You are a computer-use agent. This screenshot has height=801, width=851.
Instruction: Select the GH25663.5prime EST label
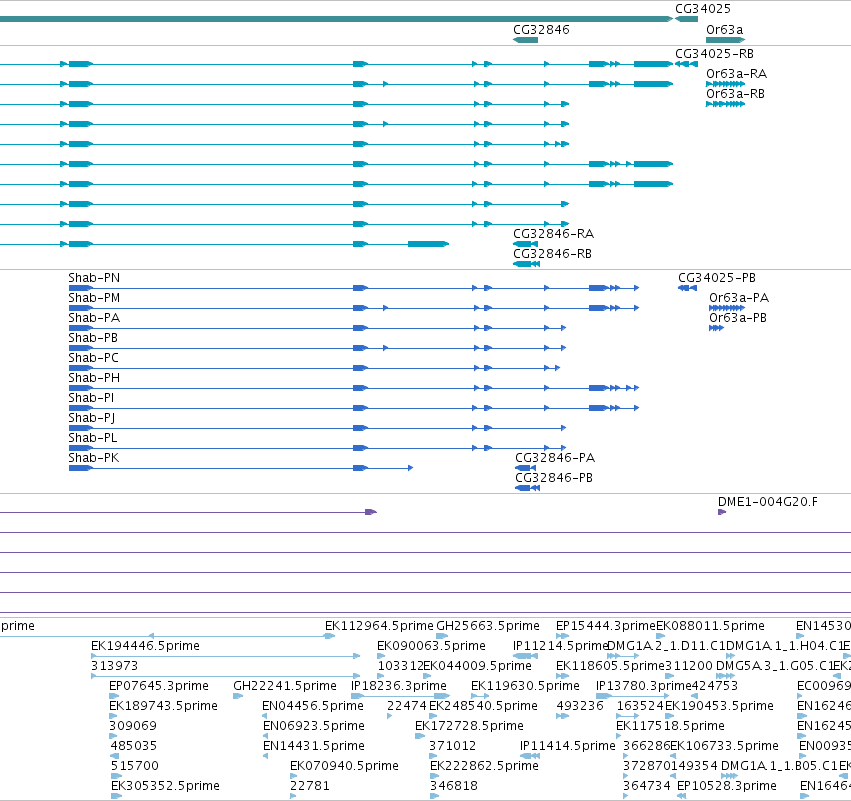tap(488, 626)
